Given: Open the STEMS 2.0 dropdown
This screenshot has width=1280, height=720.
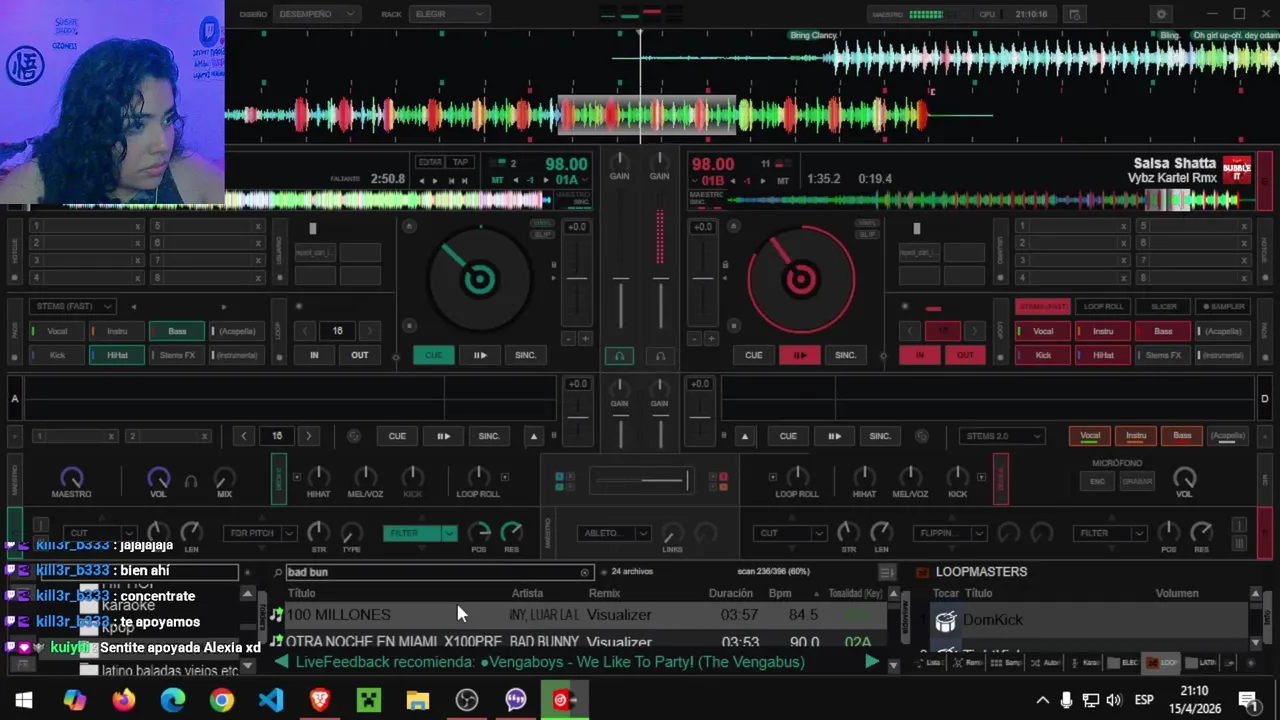Looking at the screenshot, I should coord(1002,436).
